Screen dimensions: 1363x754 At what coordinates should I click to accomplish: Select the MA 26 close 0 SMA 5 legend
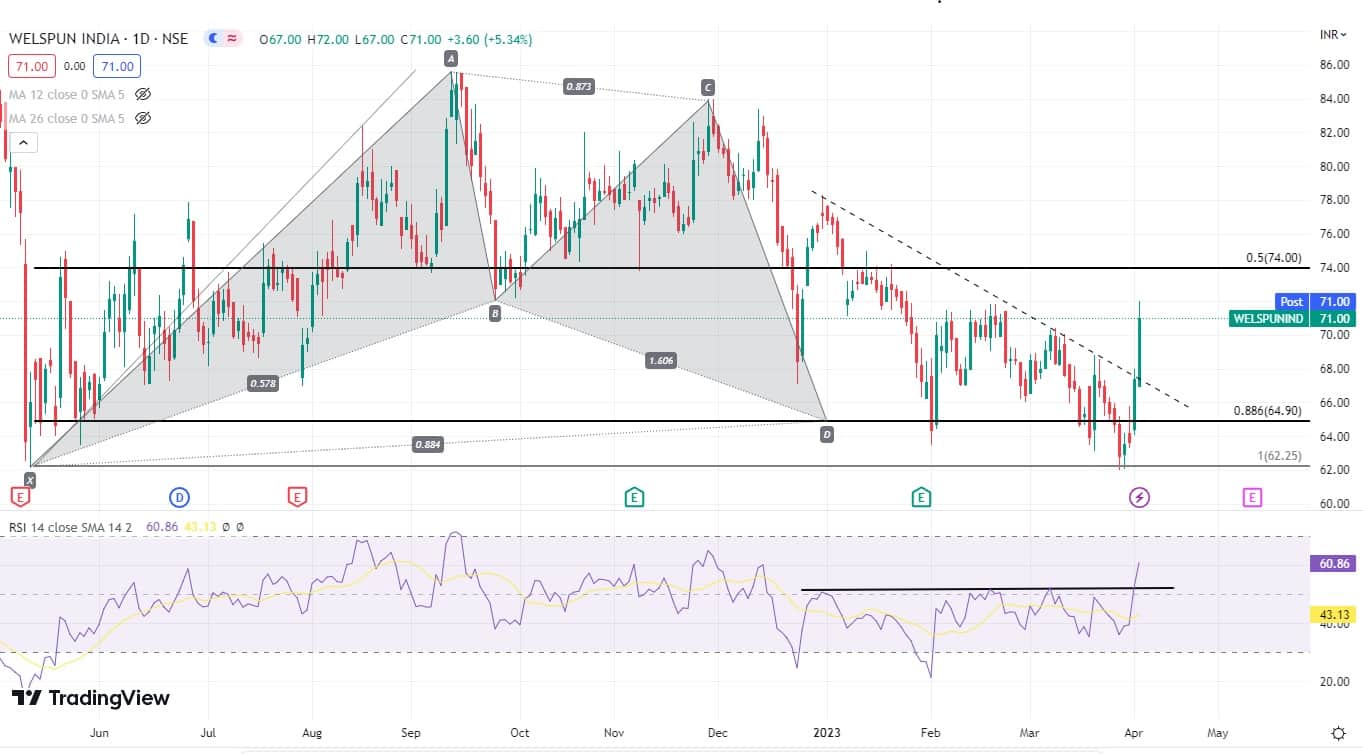pyautogui.click(x=67, y=118)
